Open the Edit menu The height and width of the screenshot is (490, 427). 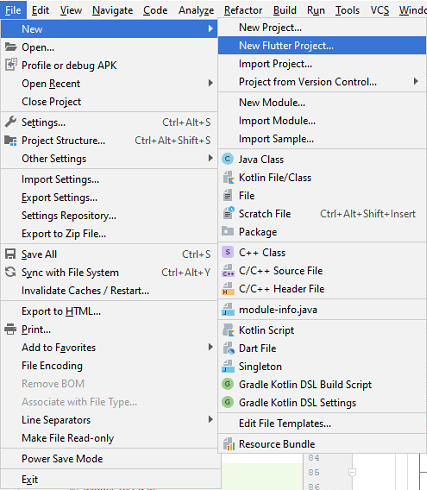pyautogui.click(x=40, y=10)
